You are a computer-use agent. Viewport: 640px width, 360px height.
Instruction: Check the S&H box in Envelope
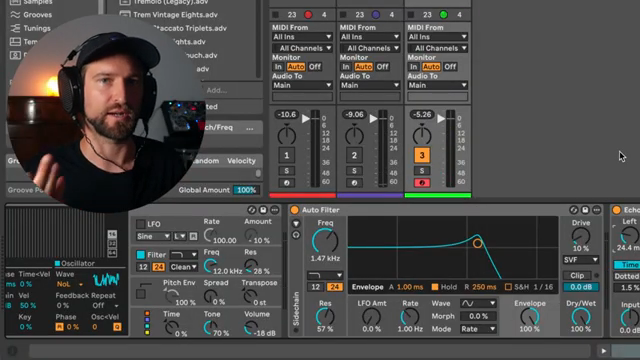point(508,287)
